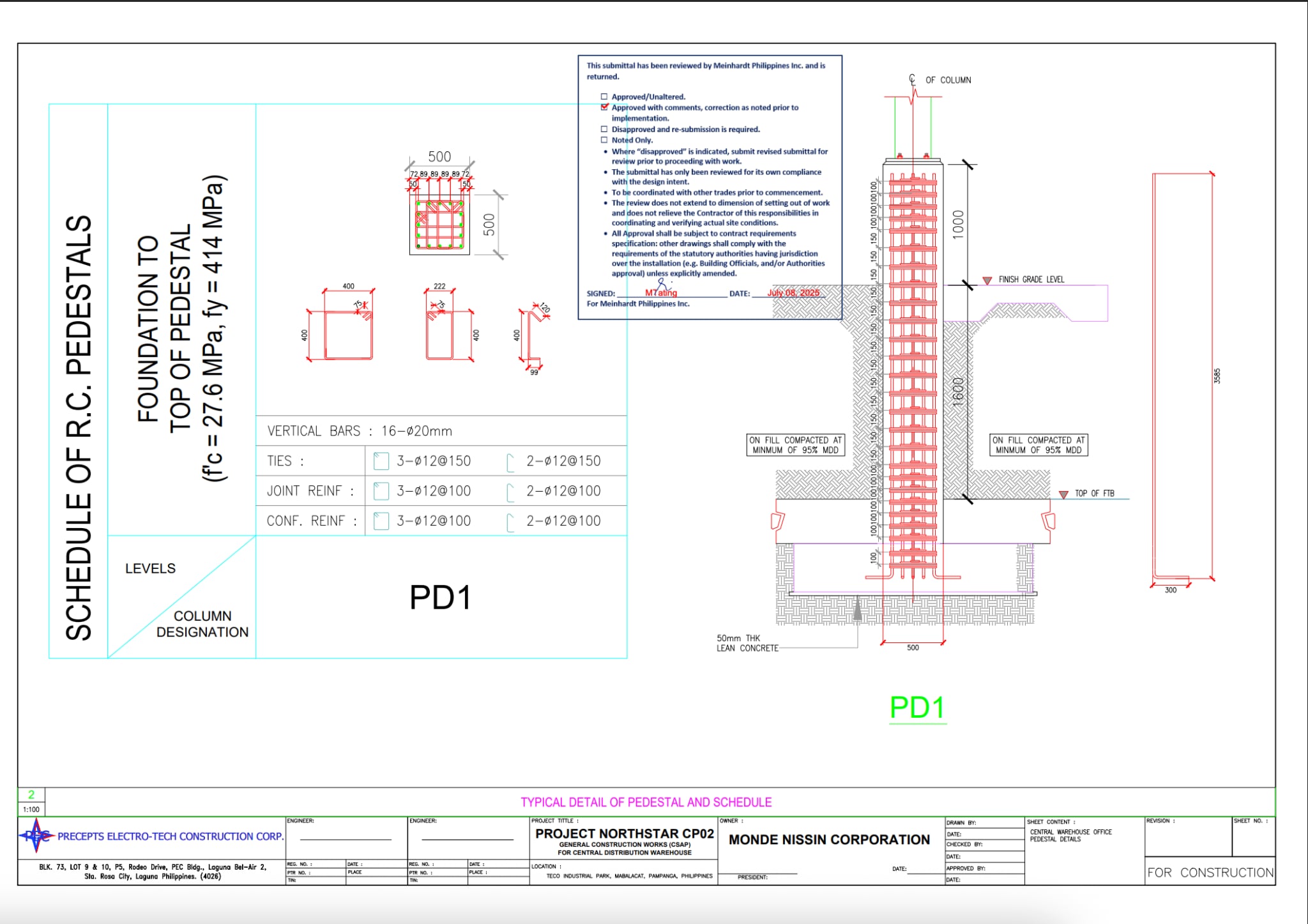The image size is (1308, 924).
Task: Click the 1:100 scale cell
Action: tap(31, 809)
